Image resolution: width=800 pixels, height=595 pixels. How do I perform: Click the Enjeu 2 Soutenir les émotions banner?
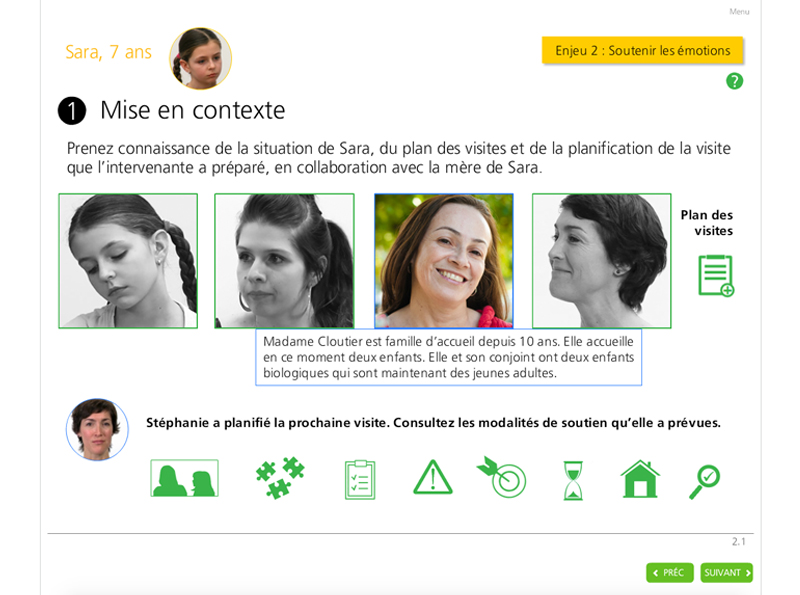642,51
